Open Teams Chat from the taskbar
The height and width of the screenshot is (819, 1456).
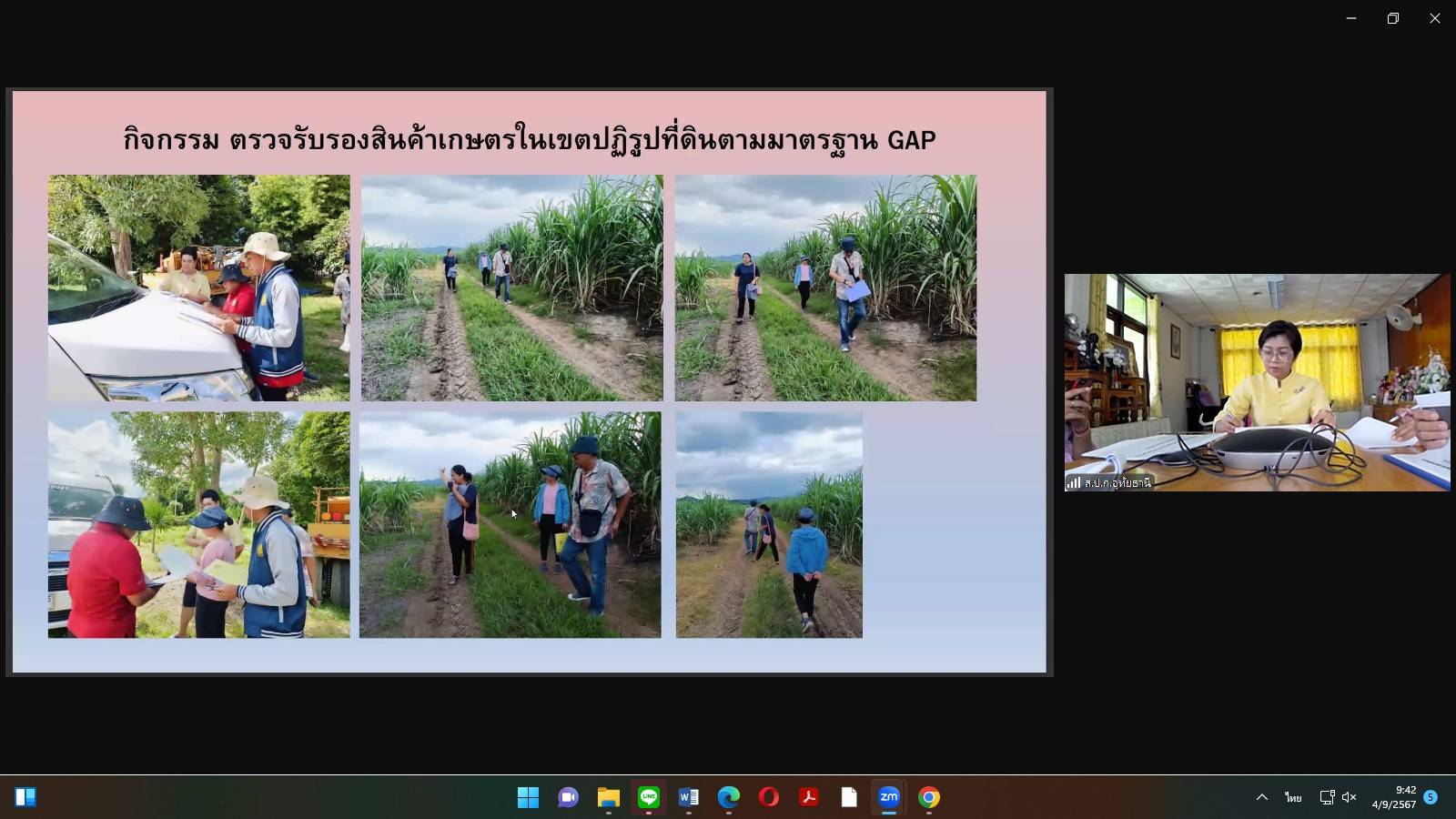point(568,797)
